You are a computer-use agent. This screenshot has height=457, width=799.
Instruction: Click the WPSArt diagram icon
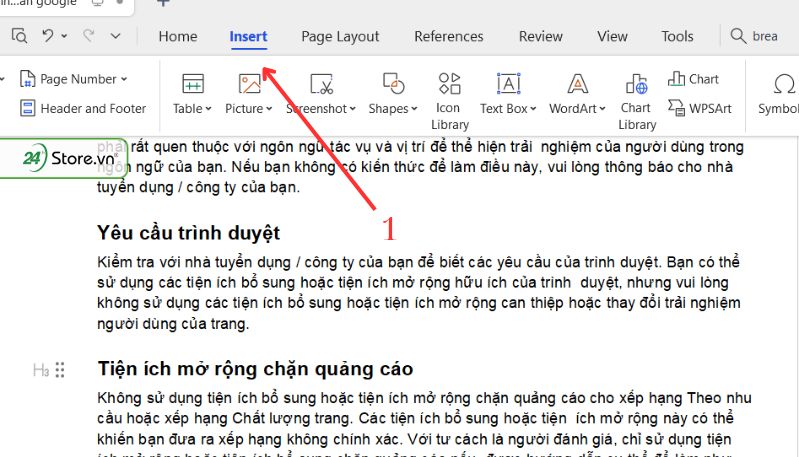(x=676, y=107)
